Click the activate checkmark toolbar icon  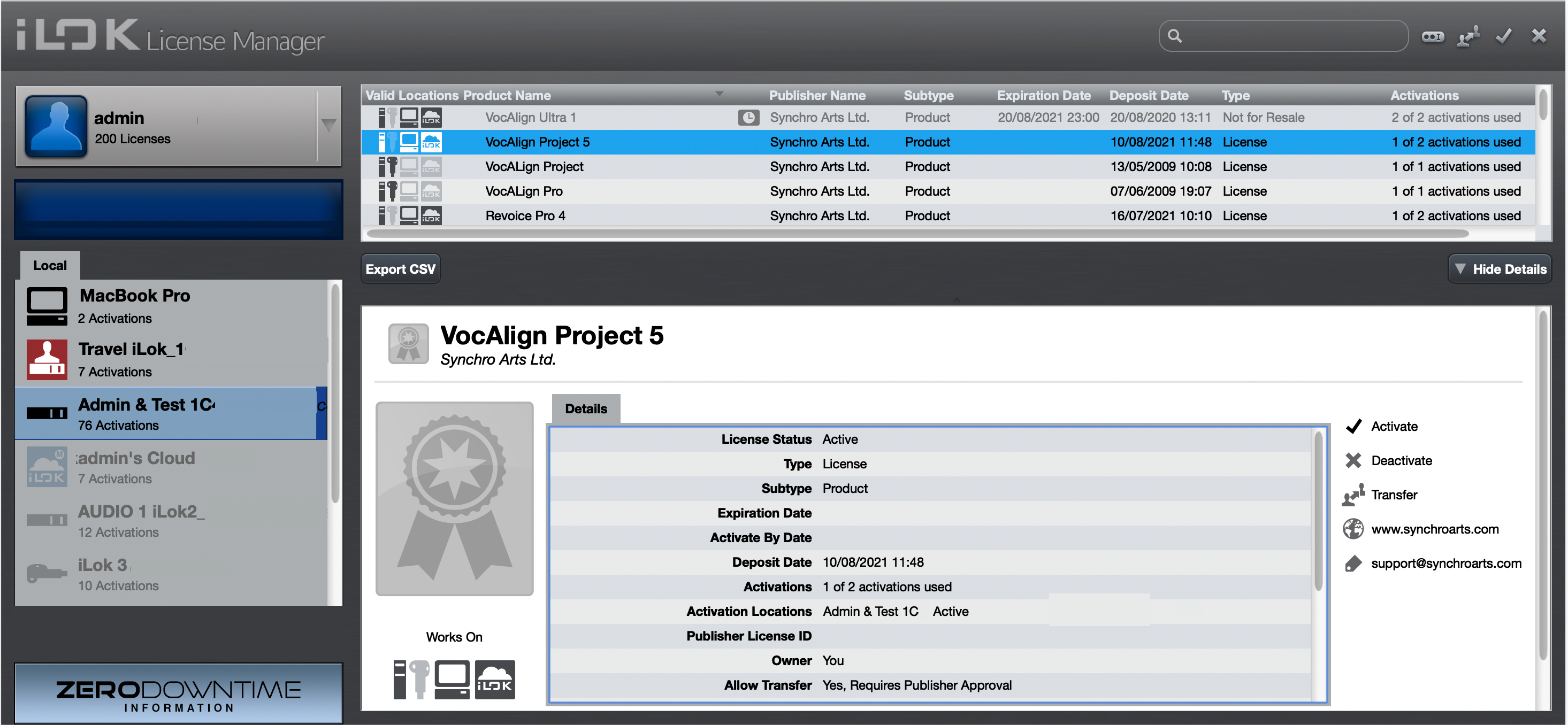(1503, 37)
